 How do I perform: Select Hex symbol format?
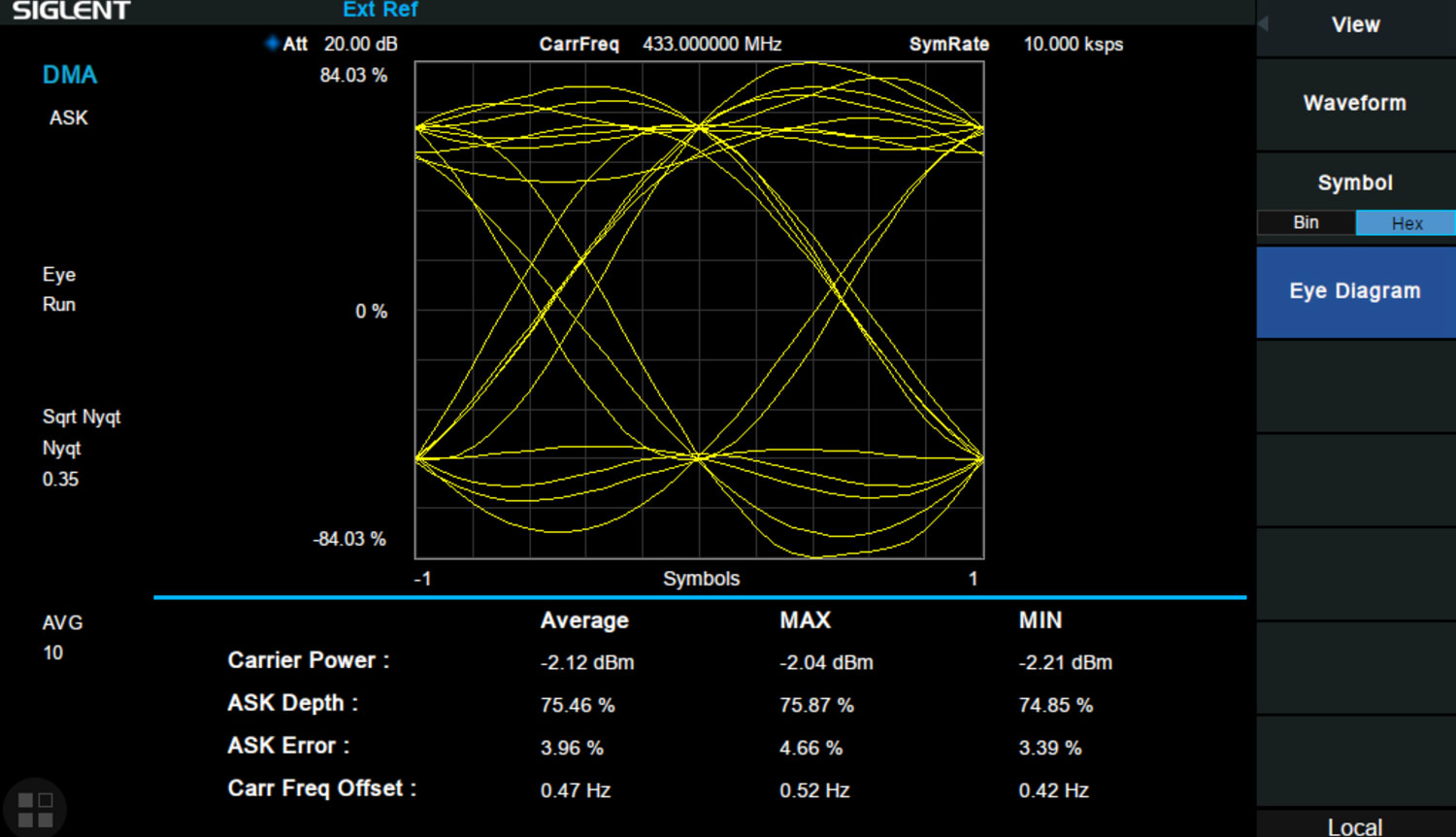point(1406,222)
